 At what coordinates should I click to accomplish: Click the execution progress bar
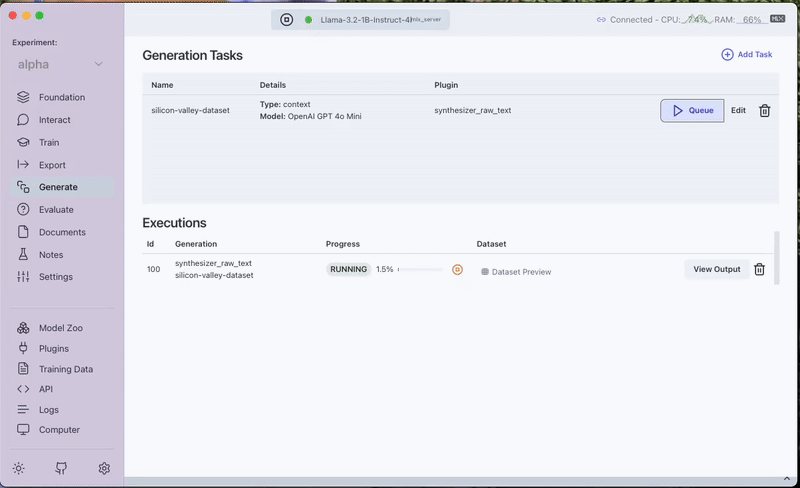click(x=420, y=270)
